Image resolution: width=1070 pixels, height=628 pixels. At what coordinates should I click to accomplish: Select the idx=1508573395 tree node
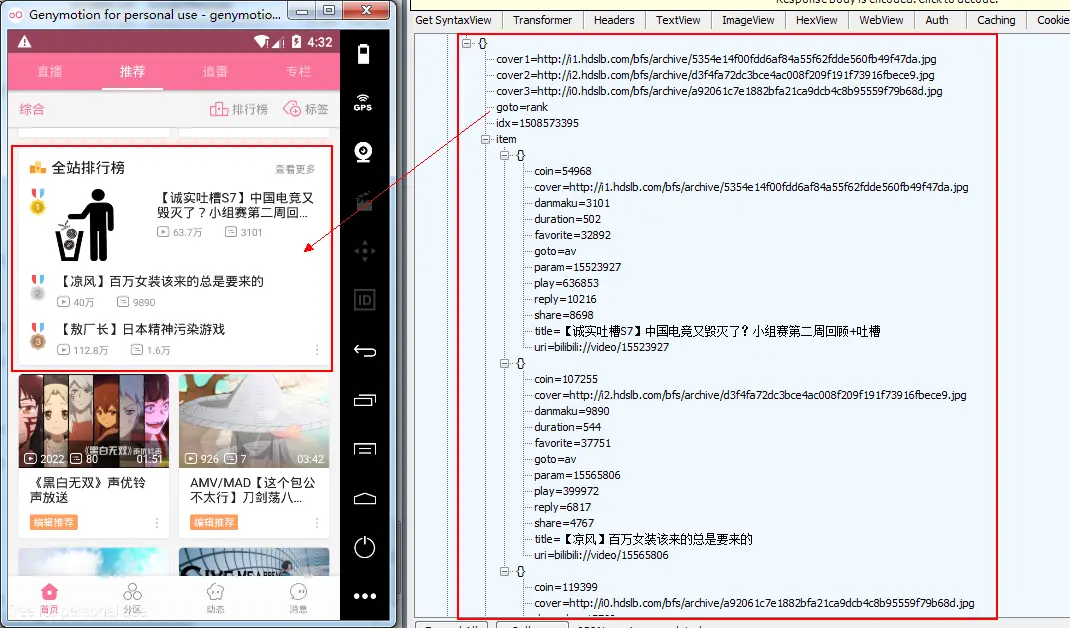537,124
